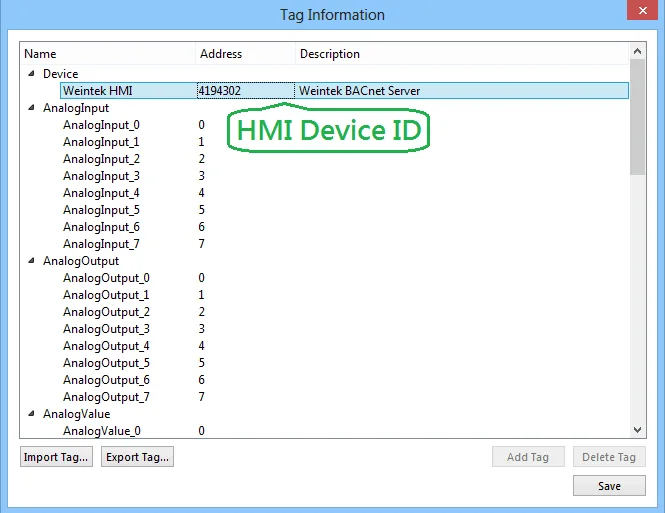Click the vertical scrollbar thumb

pos(637,117)
